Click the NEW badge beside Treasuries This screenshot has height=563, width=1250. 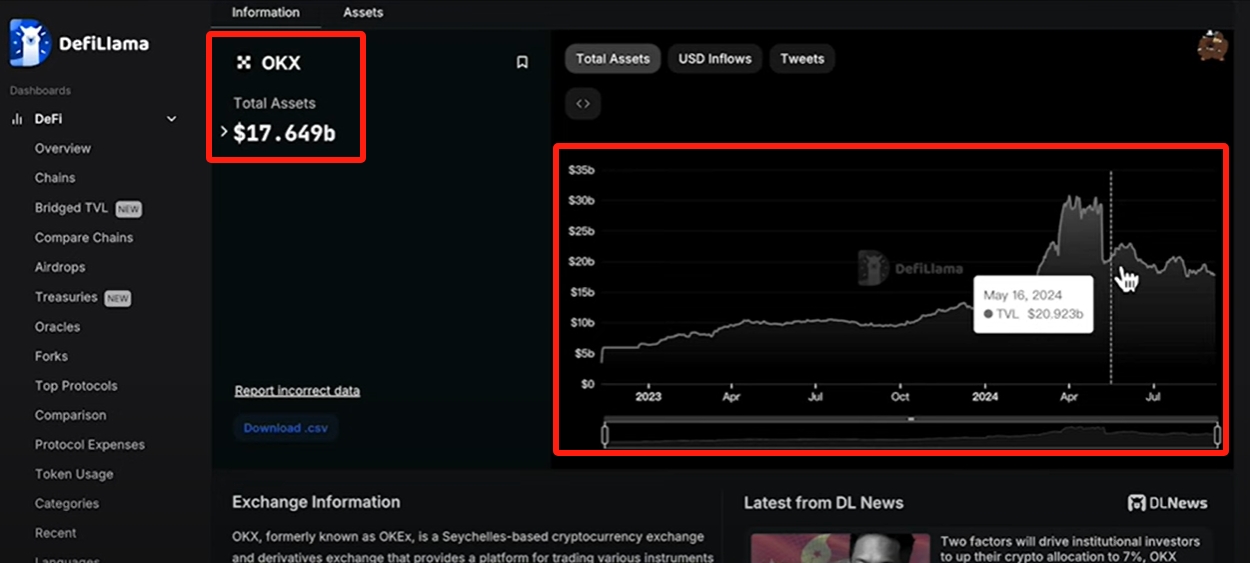[x=118, y=298]
